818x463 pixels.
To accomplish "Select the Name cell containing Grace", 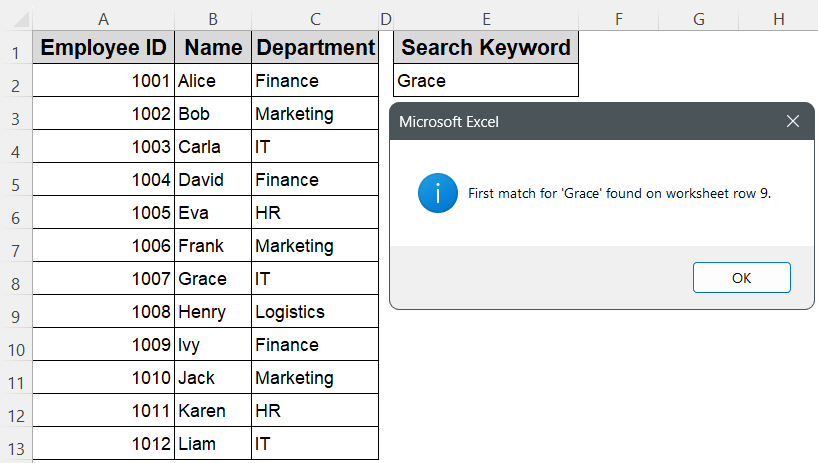I will [212, 279].
